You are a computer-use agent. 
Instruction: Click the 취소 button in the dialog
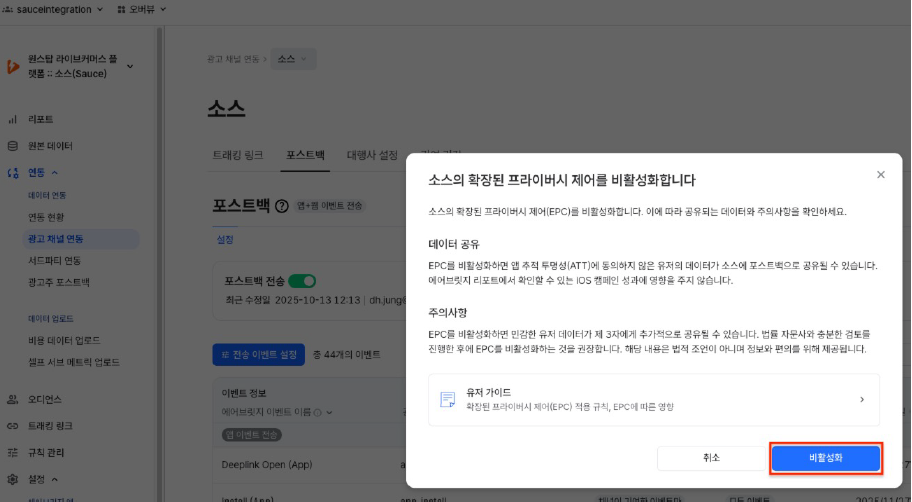711,458
